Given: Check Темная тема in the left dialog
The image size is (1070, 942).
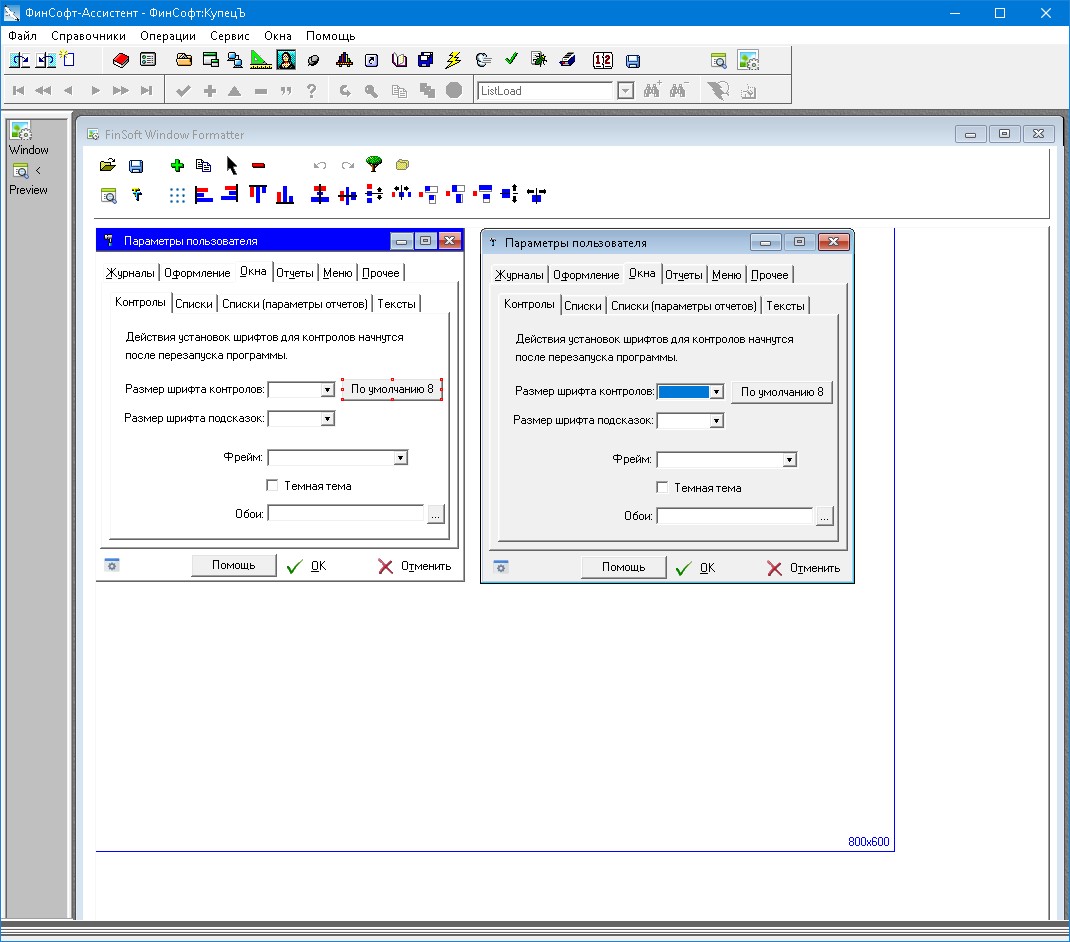Looking at the screenshot, I should tap(272, 486).
